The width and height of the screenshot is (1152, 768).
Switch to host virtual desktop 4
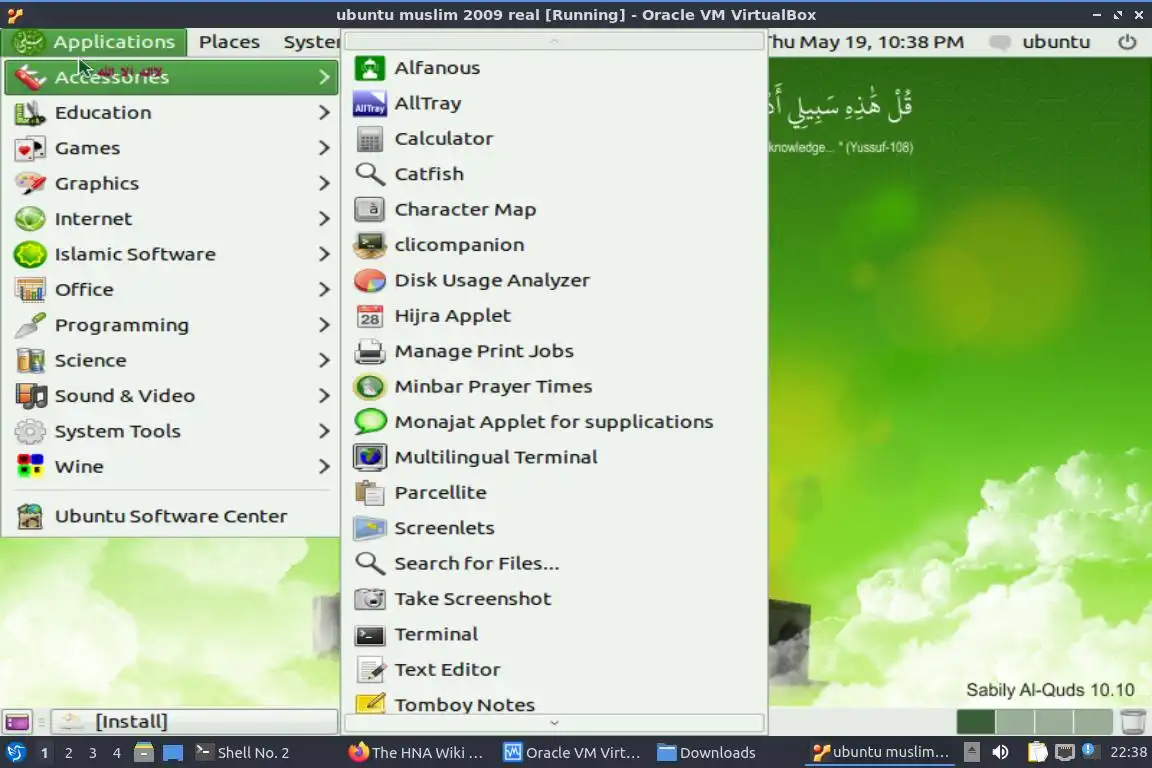click(116, 753)
